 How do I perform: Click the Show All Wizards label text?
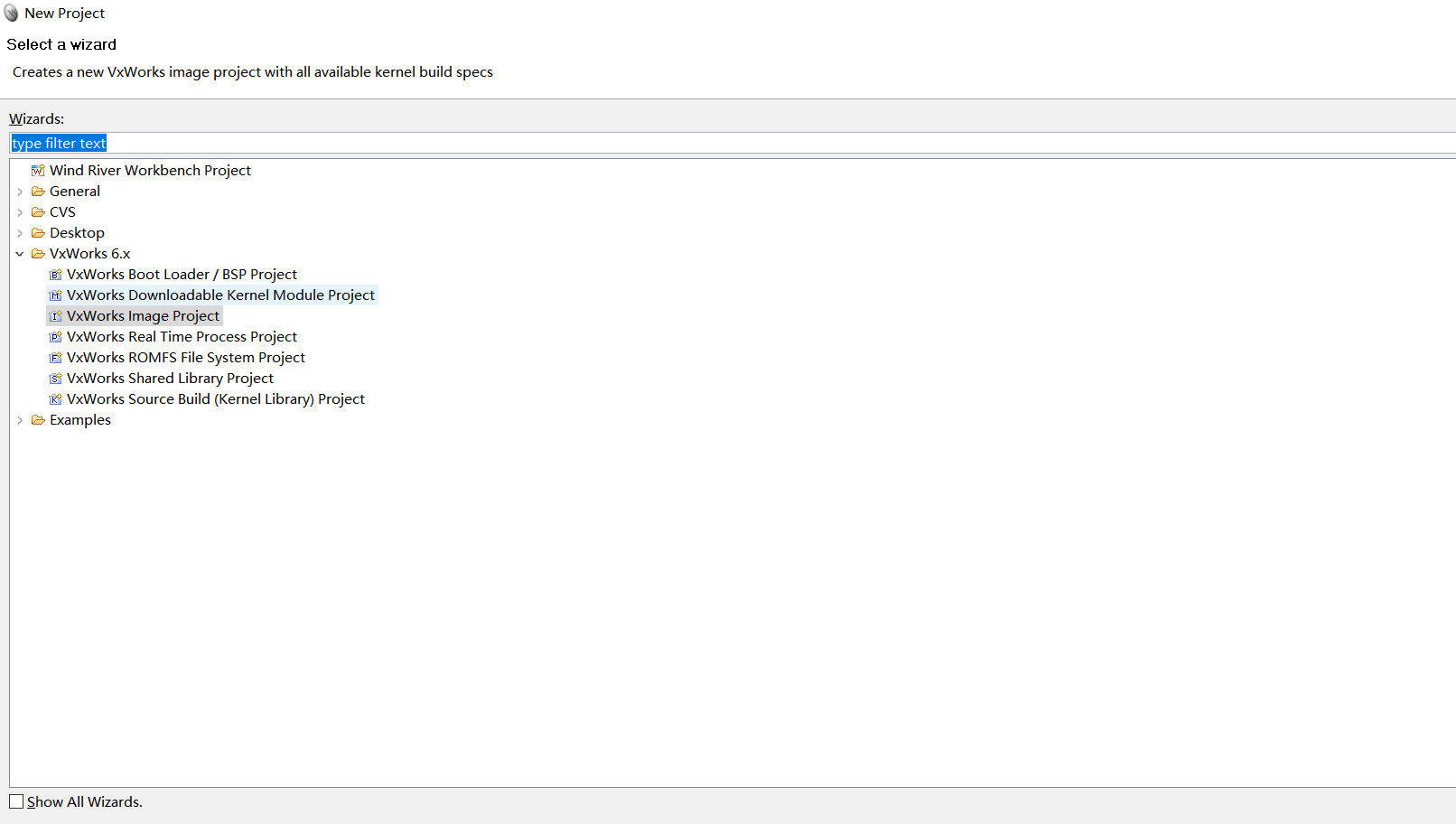pyautogui.click(x=85, y=801)
